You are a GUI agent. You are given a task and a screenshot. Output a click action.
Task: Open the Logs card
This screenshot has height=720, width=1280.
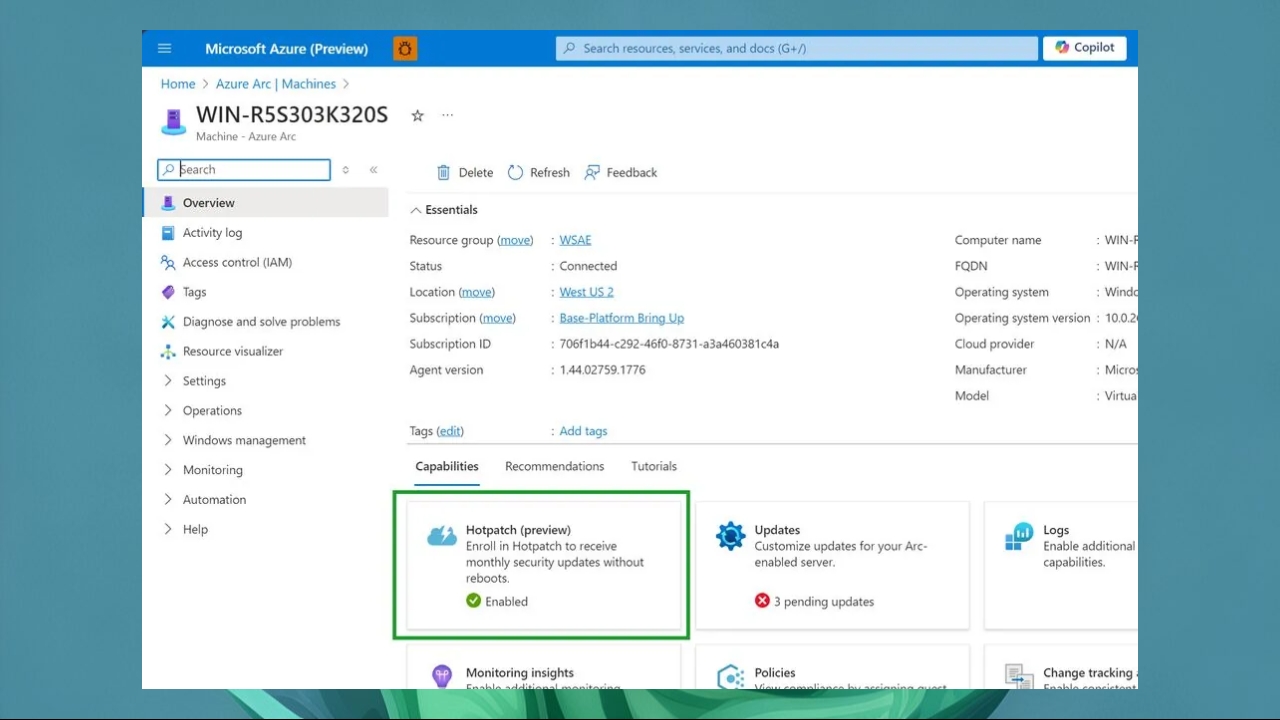[1061, 565]
